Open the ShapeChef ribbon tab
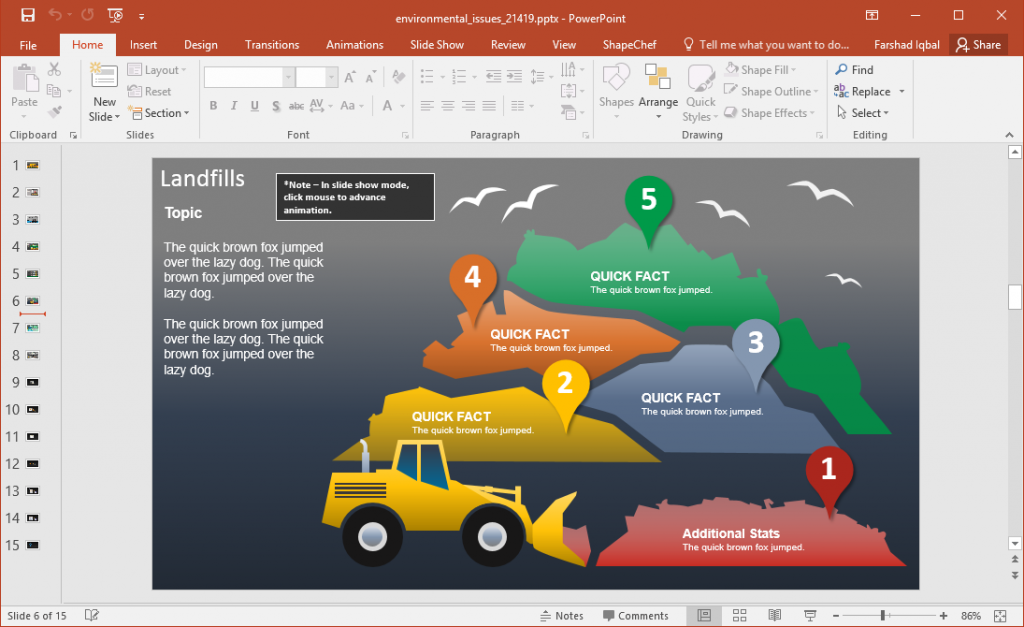1024x627 pixels. click(x=629, y=44)
